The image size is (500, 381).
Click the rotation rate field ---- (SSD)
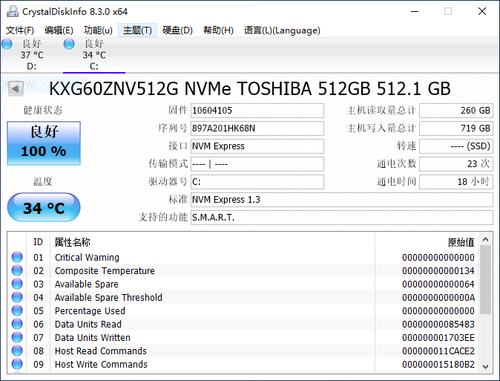click(x=456, y=146)
